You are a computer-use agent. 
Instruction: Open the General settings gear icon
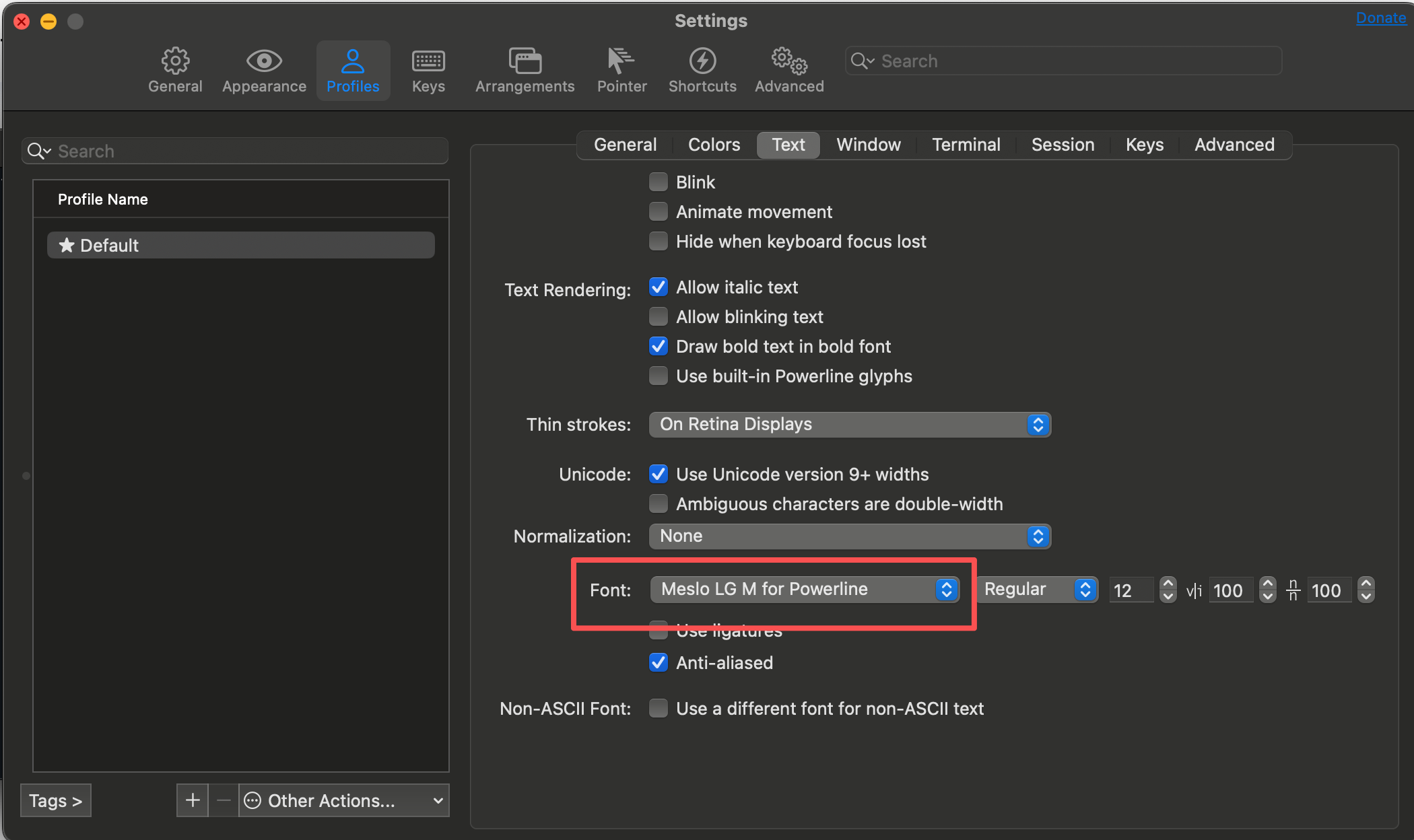(x=175, y=61)
